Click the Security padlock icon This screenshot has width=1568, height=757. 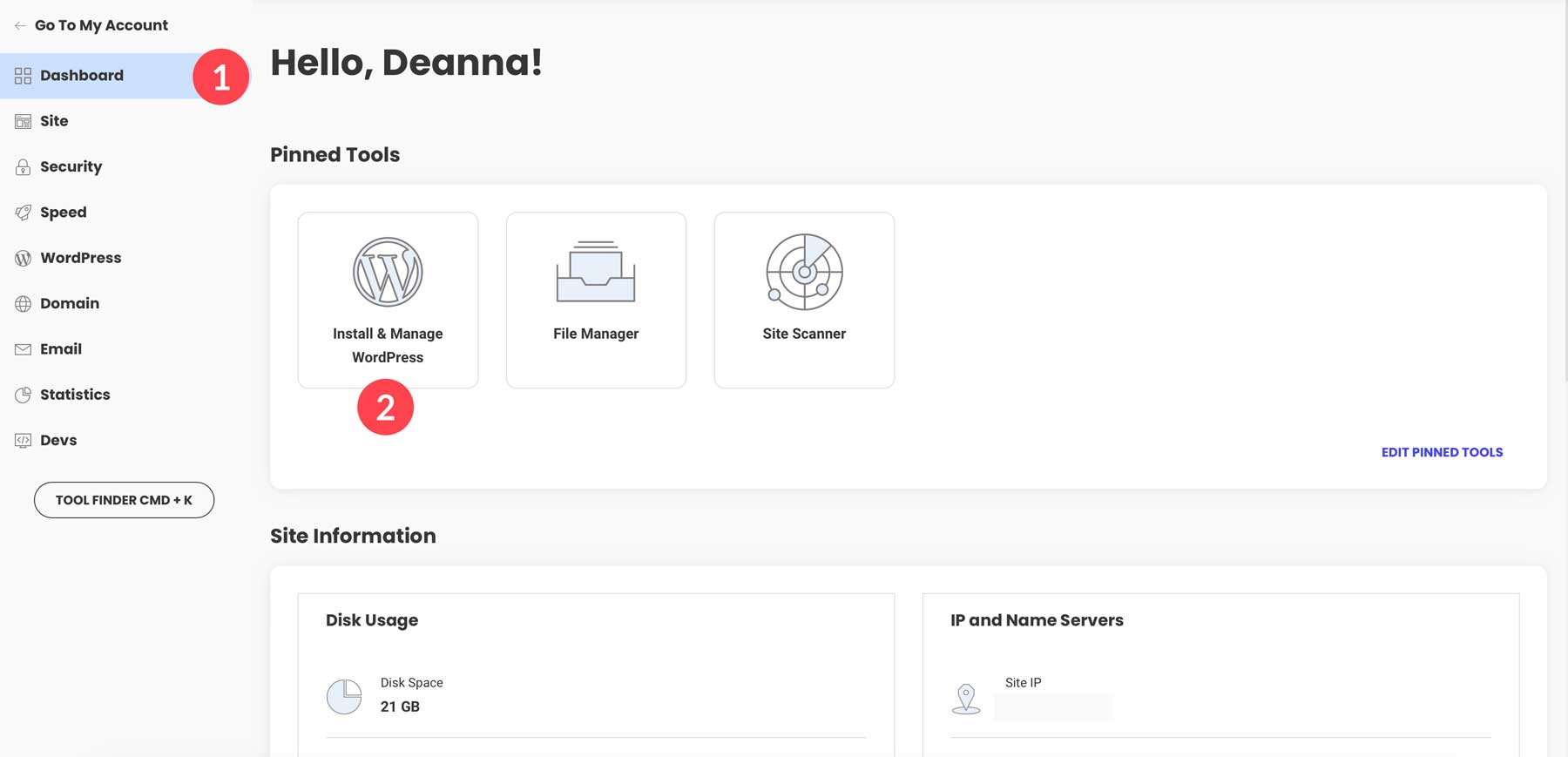point(24,167)
